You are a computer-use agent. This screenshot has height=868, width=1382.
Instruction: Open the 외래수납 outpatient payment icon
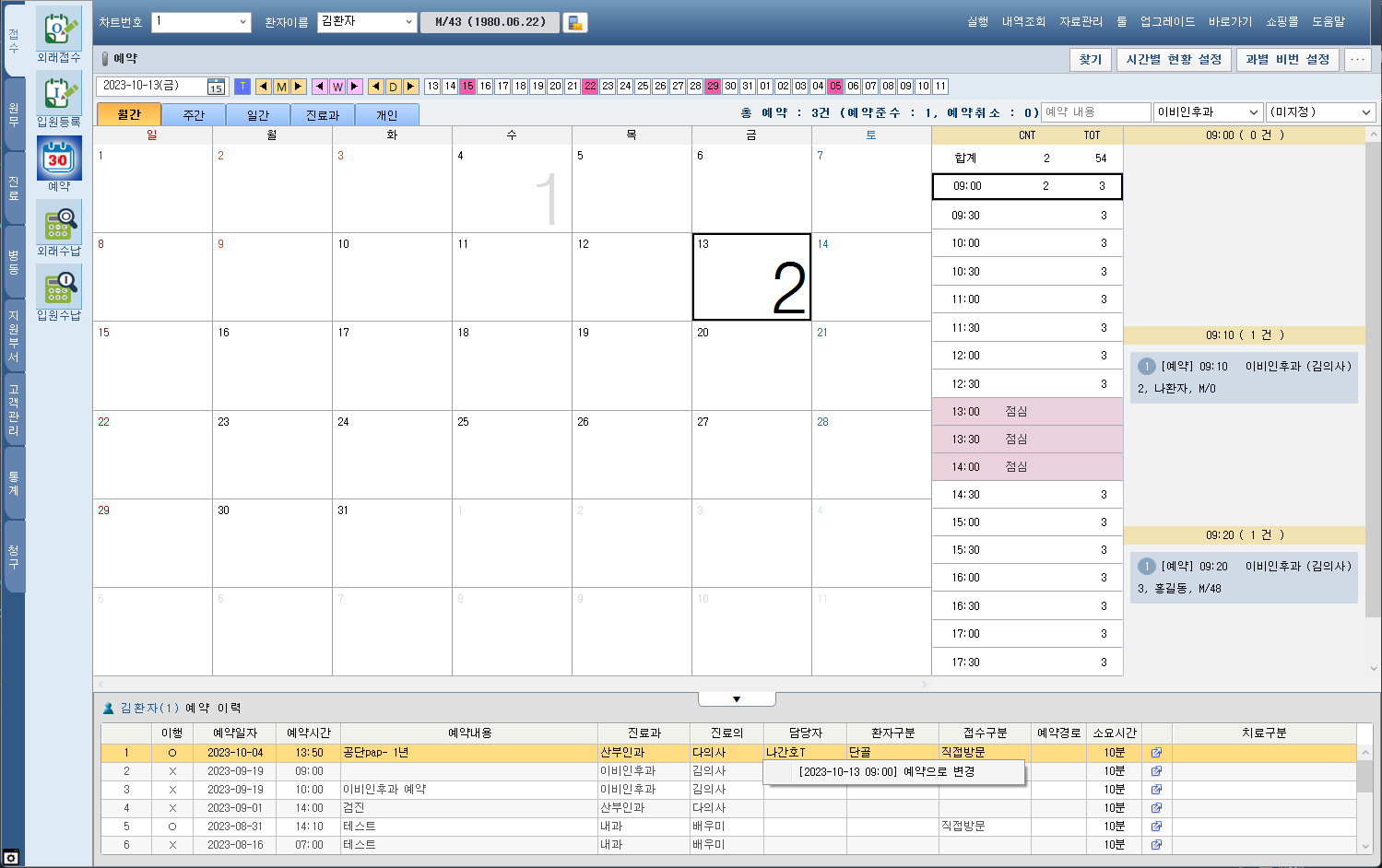point(58,224)
